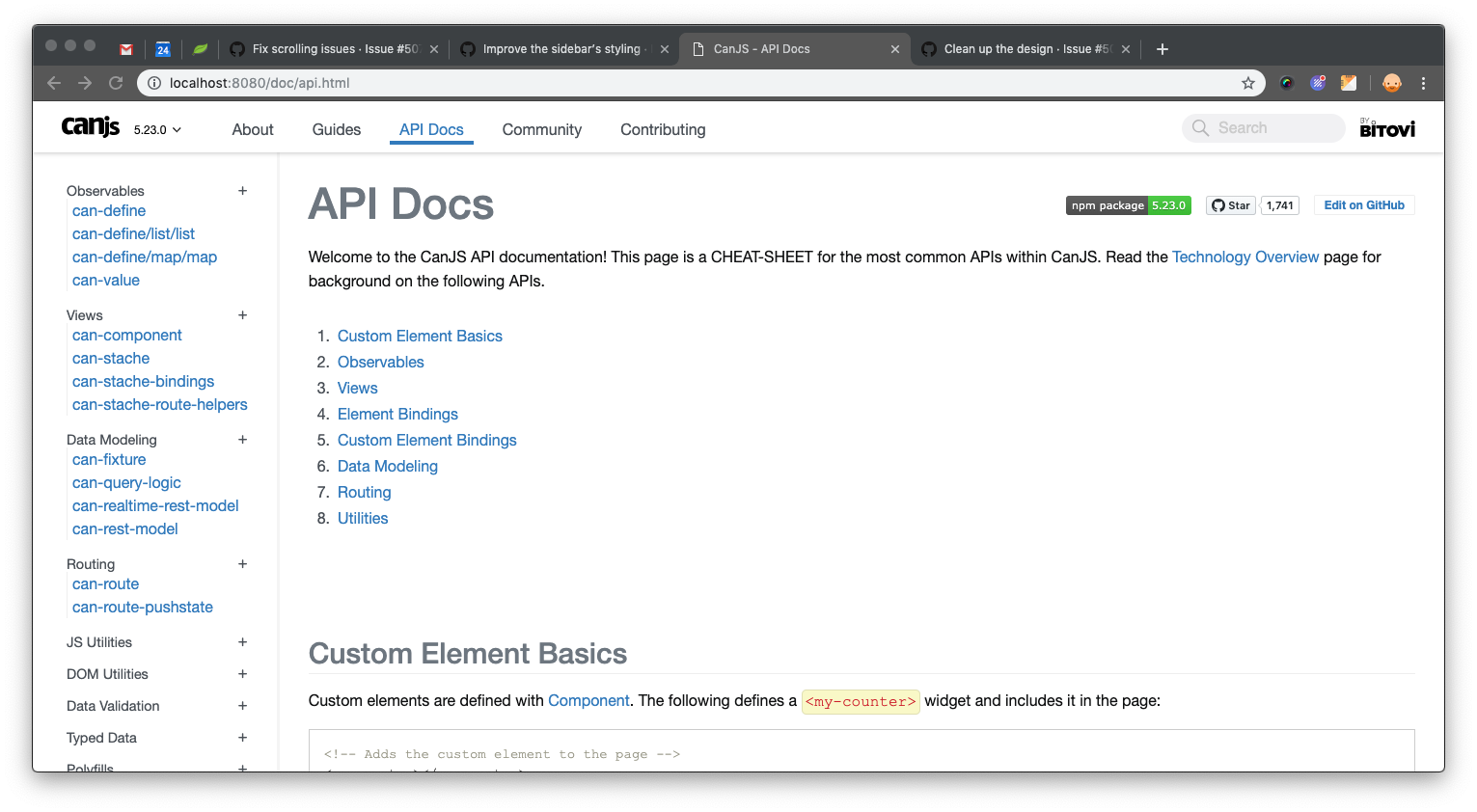The height and width of the screenshot is (812, 1477).
Task: Expand the Typed Data sidebar section
Action: (243, 738)
